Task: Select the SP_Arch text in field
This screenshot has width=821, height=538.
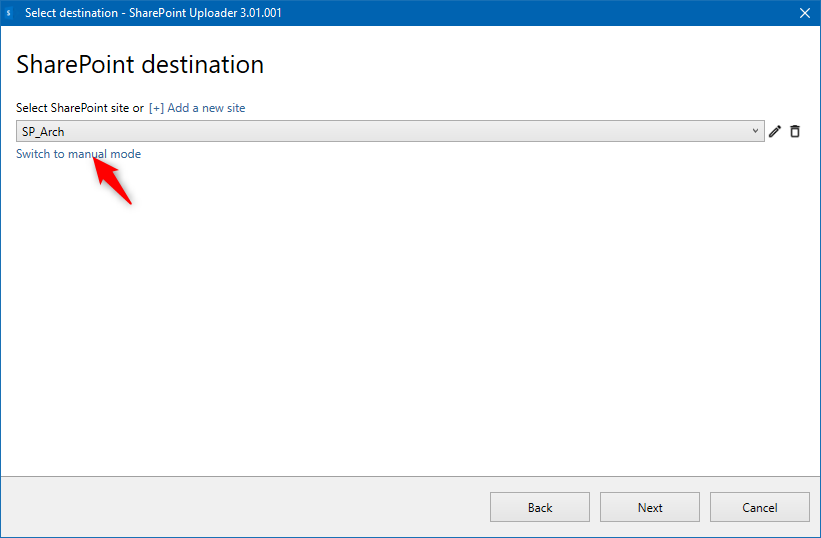Action: pyautogui.click(x=43, y=131)
